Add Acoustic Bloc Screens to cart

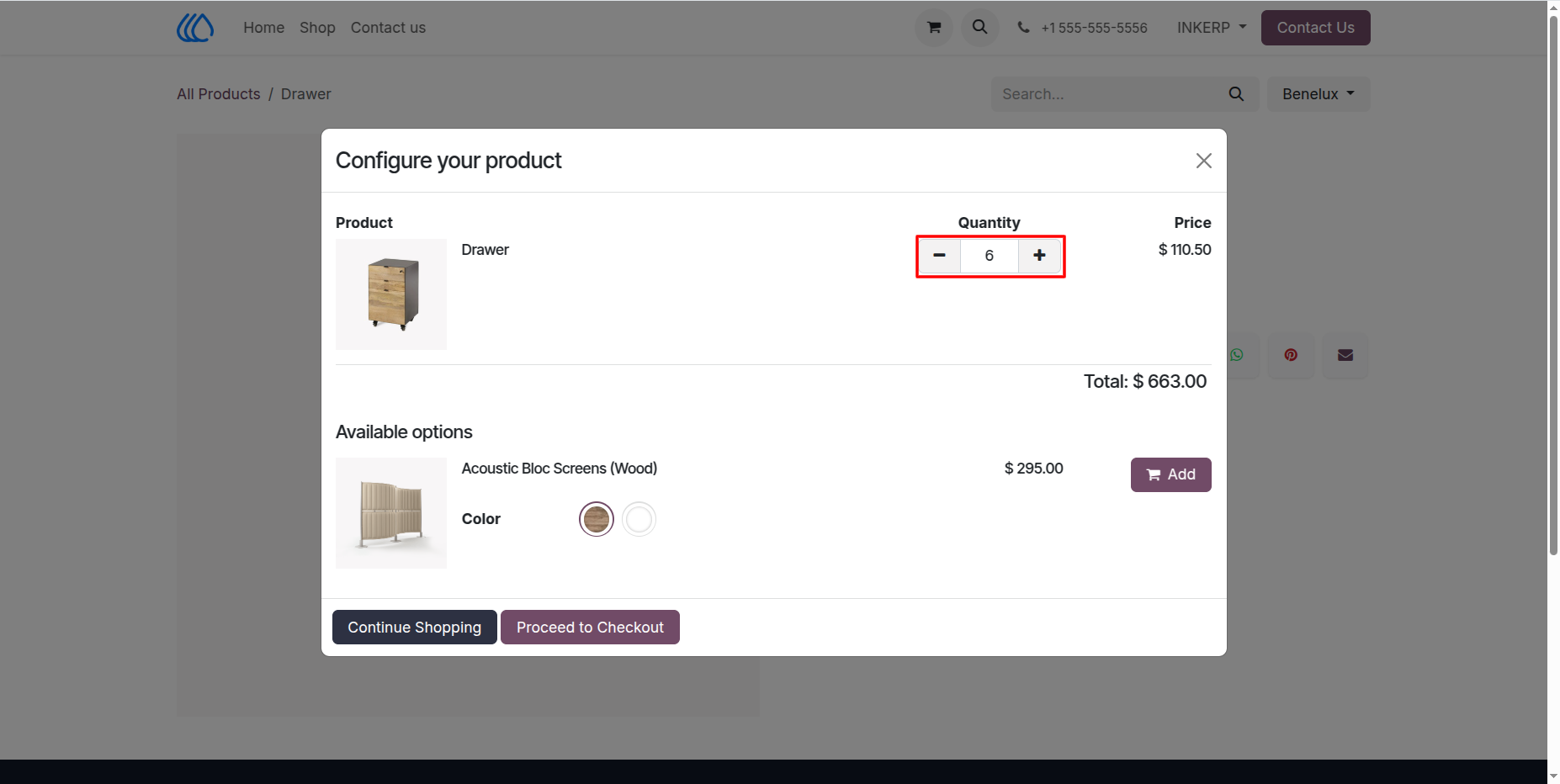coord(1170,474)
